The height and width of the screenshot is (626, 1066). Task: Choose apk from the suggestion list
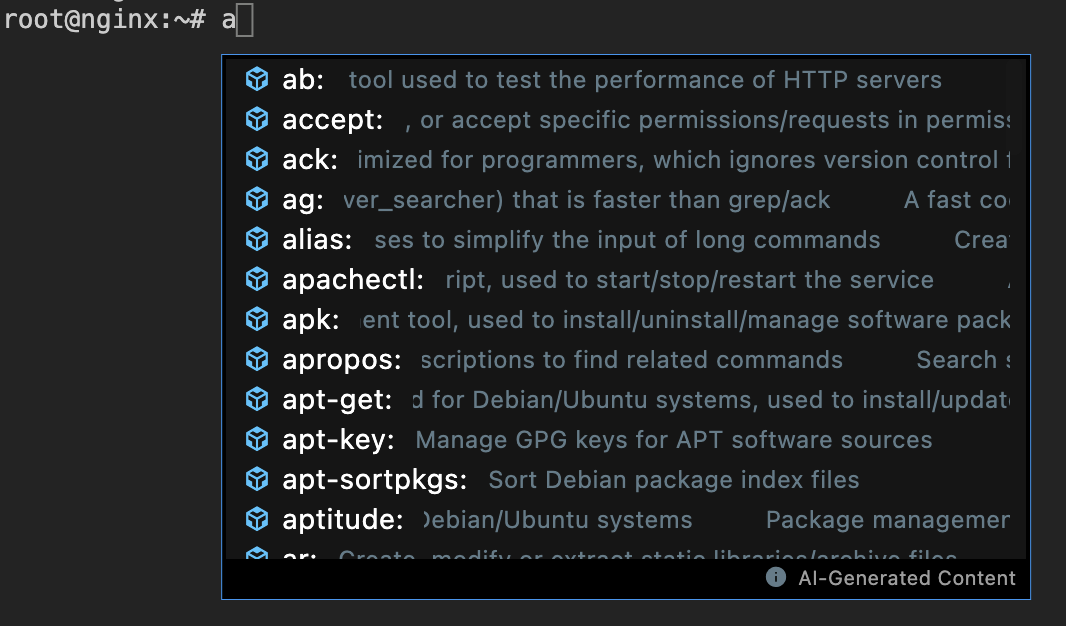point(625,319)
